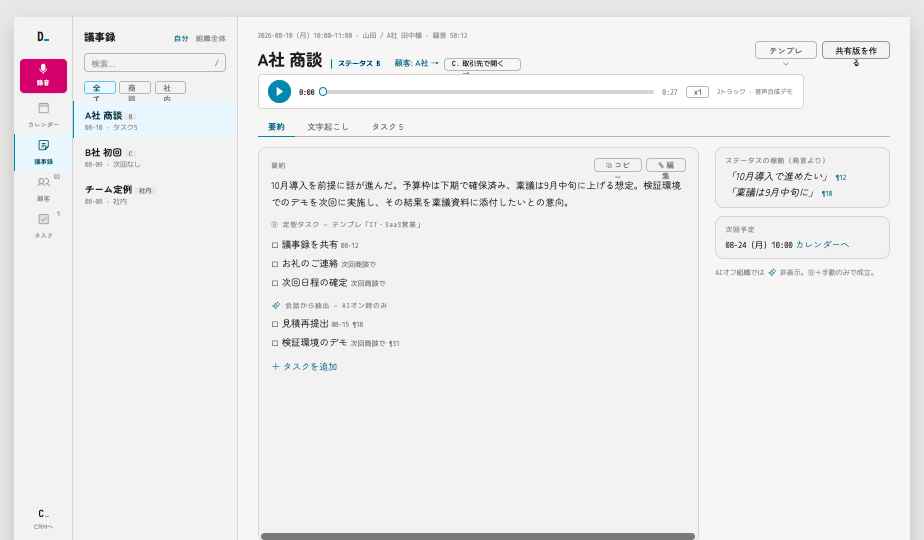
Task: Change playback speed with x1 button
Action: click(697, 92)
